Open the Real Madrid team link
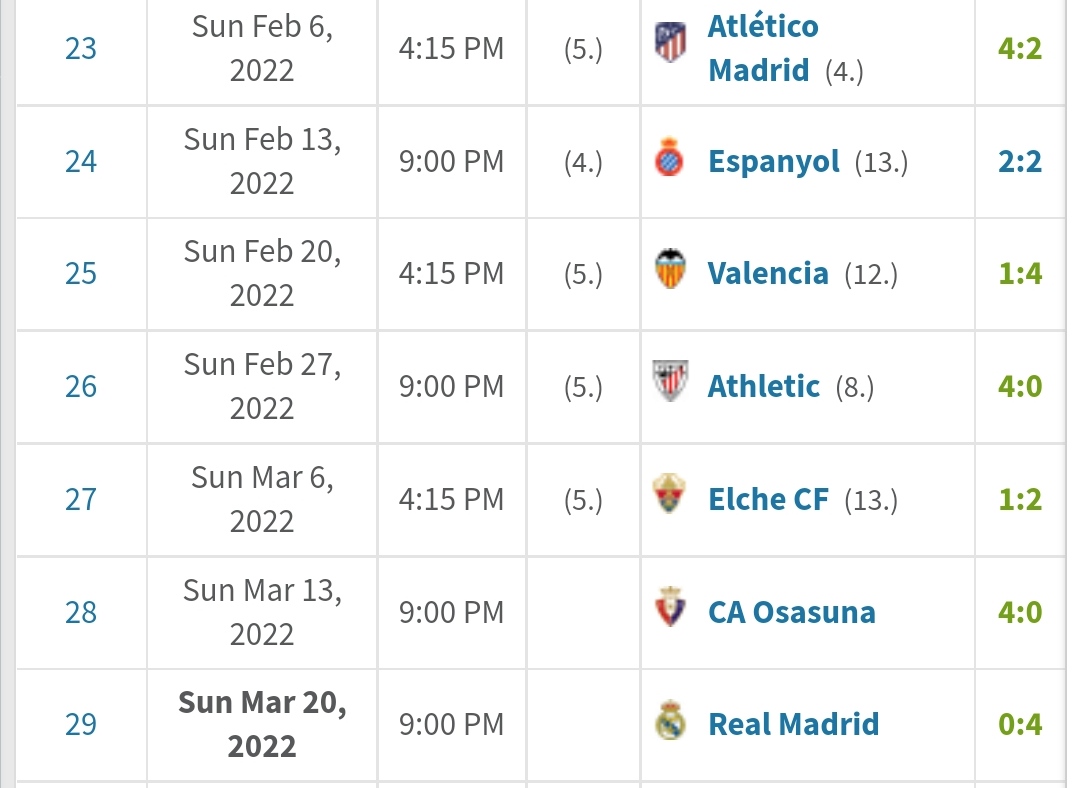The image size is (1080, 788). (x=793, y=724)
